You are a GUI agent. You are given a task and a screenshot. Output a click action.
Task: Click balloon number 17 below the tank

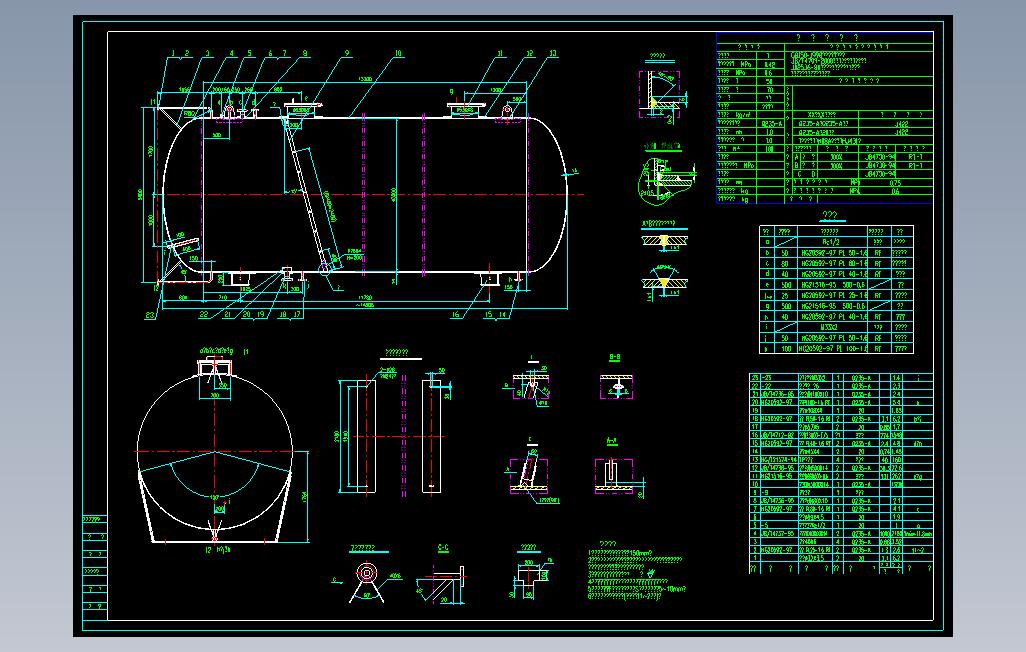[x=297, y=315]
